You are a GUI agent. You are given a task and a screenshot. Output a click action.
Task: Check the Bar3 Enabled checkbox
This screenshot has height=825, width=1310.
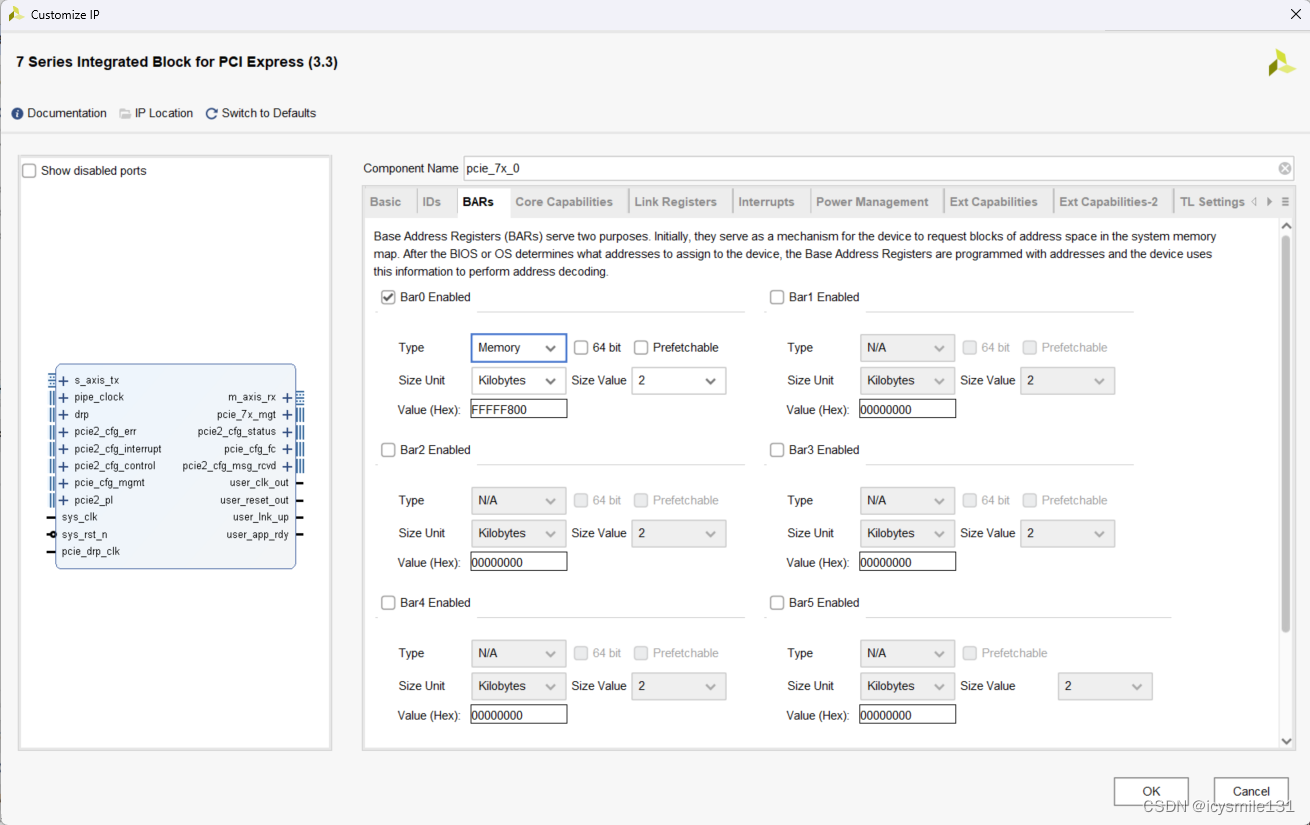(x=777, y=450)
